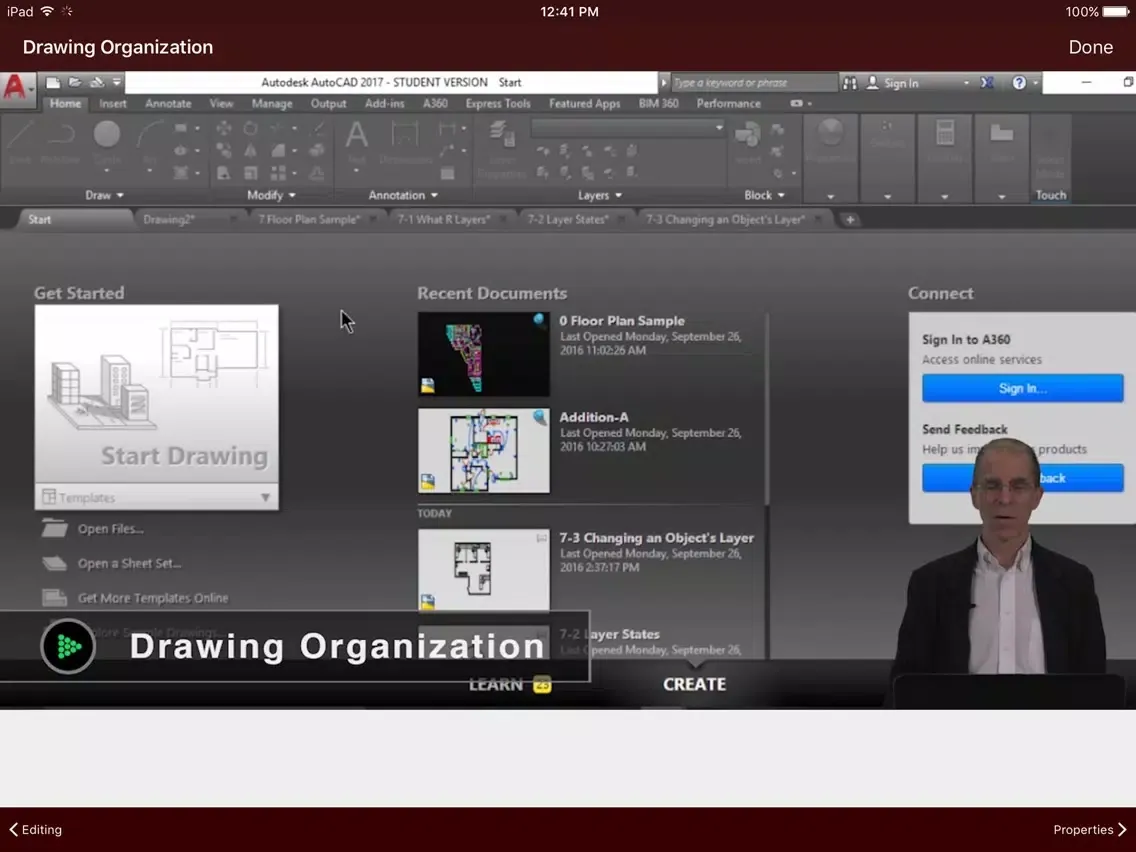Expand the Templates dropdown

[x=156, y=497]
